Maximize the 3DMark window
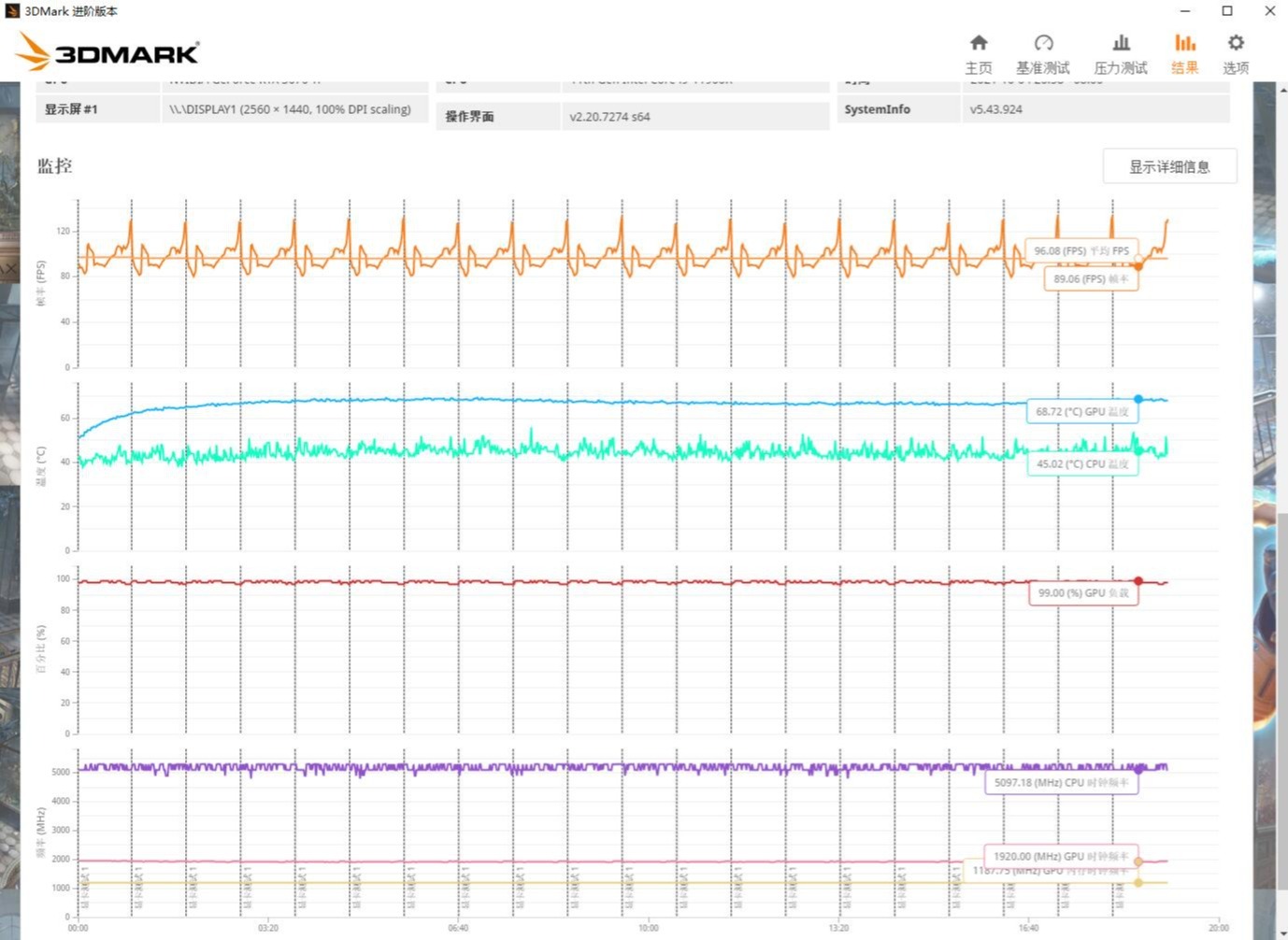 click(1227, 11)
